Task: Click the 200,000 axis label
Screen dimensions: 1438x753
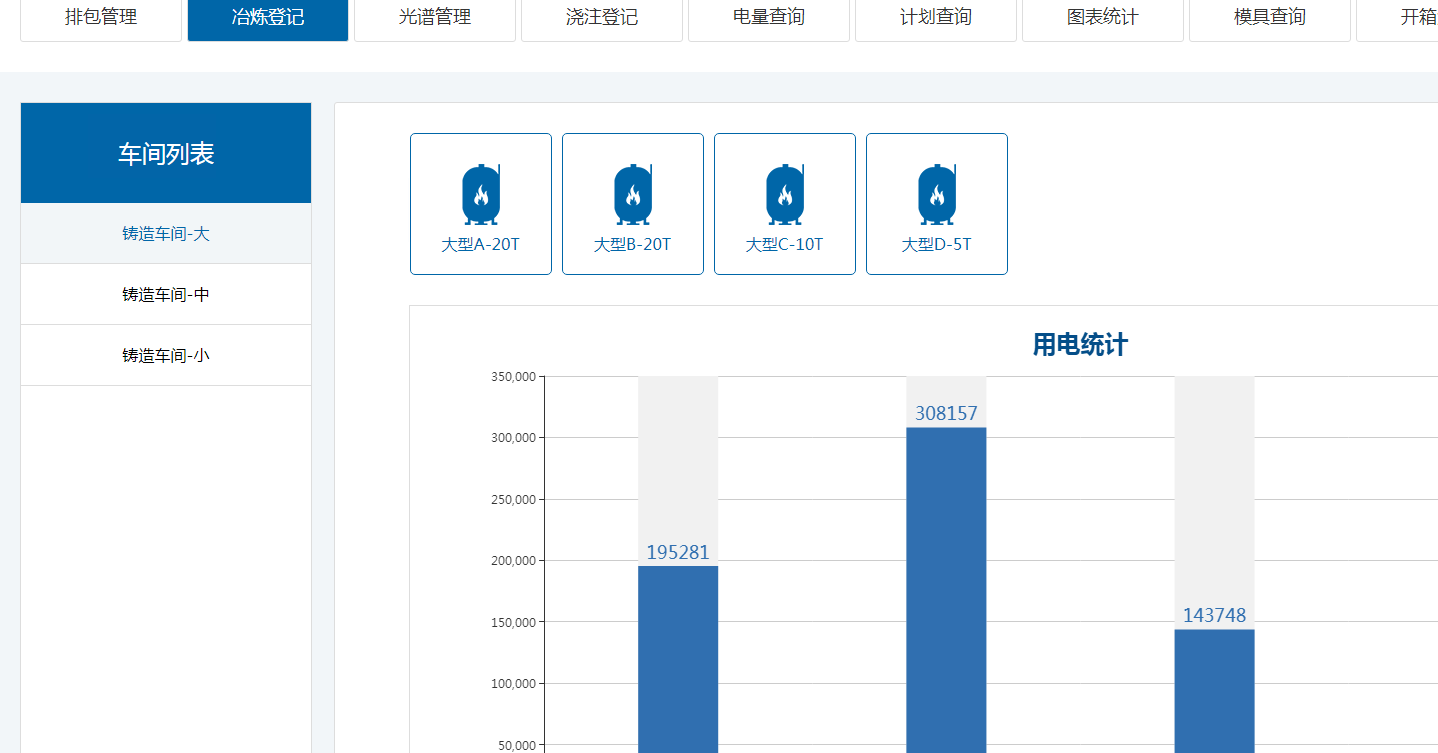Action: pyautogui.click(x=514, y=561)
